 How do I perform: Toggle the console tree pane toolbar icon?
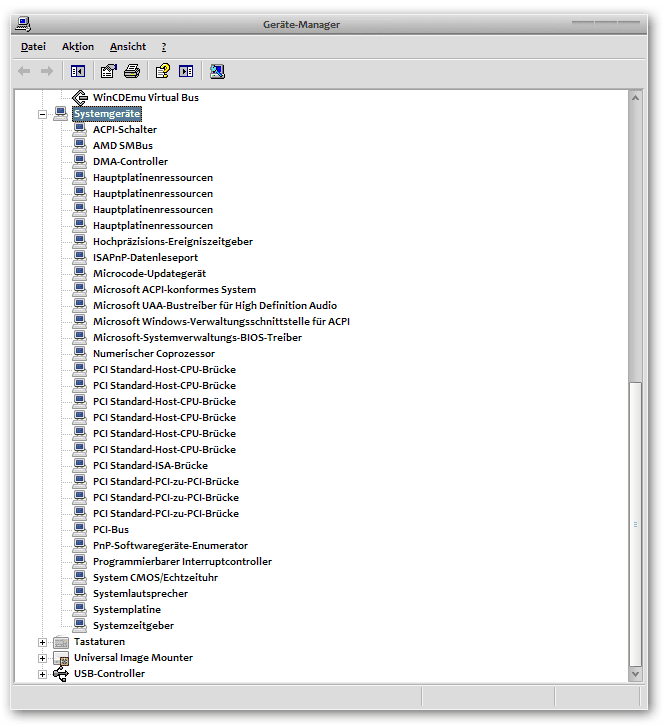tap(78, 71)
